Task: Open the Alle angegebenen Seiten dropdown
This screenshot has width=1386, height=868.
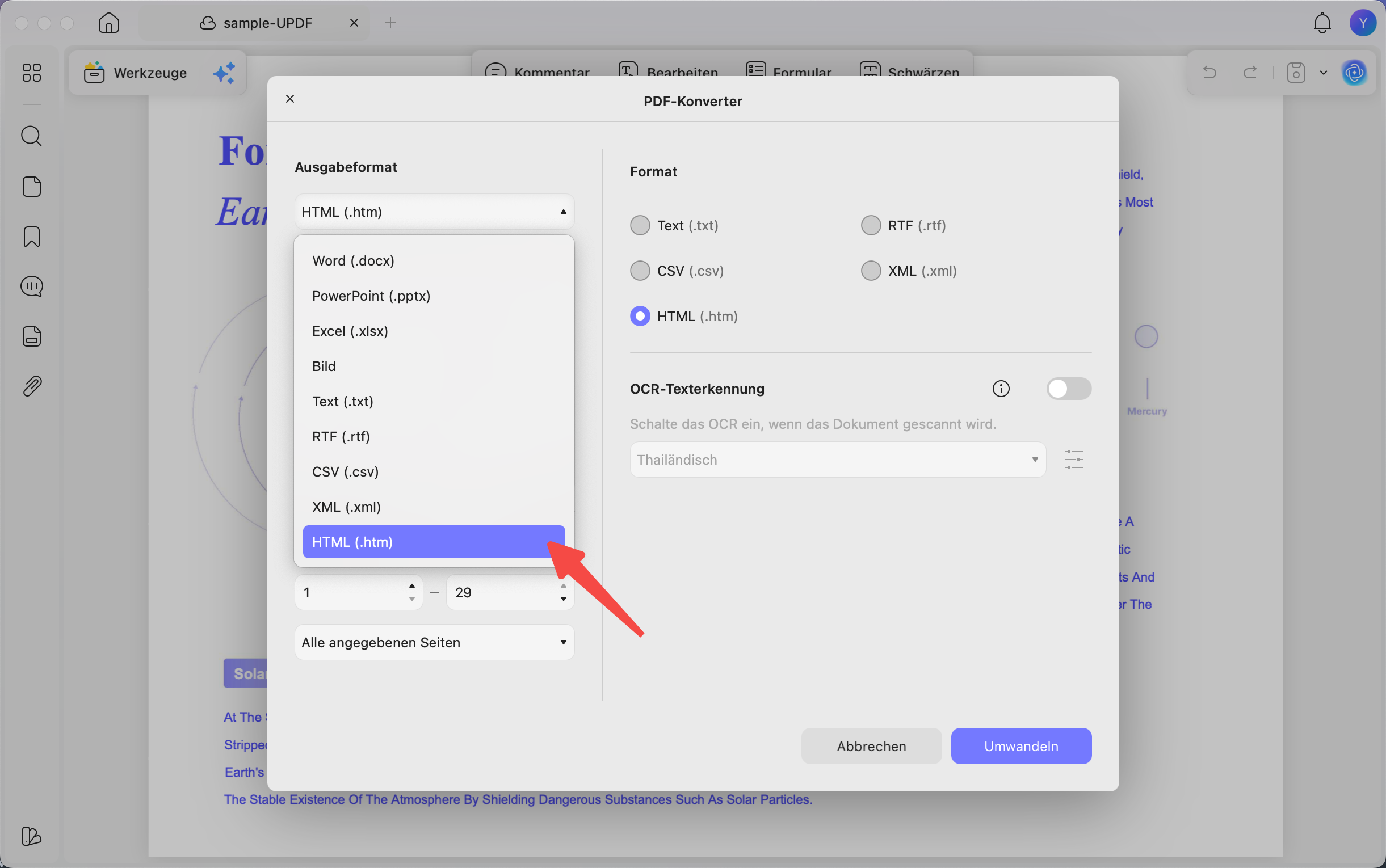Action: pyautogui.click(x=434, y=642)
